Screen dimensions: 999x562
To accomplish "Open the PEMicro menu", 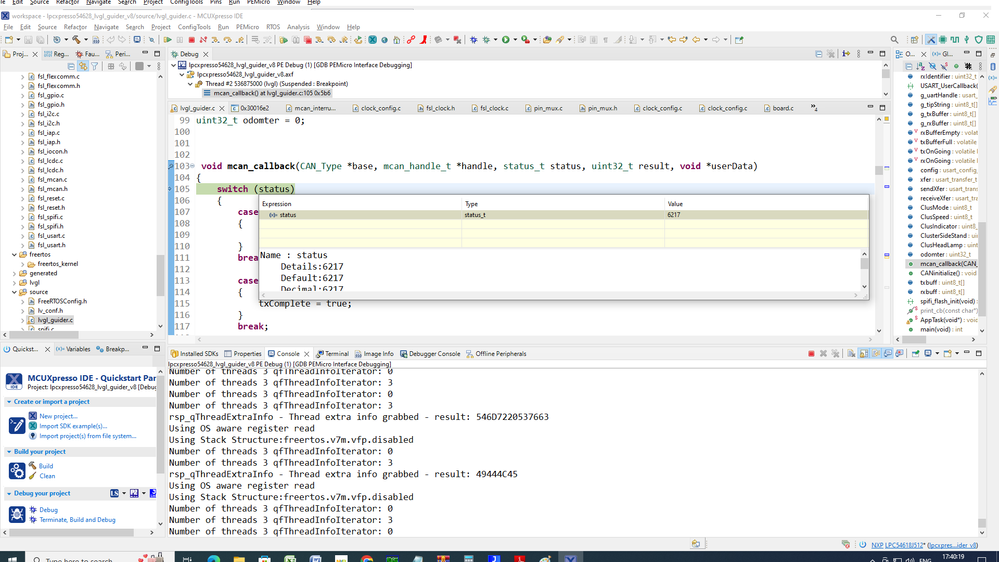I will click(247, 27).
